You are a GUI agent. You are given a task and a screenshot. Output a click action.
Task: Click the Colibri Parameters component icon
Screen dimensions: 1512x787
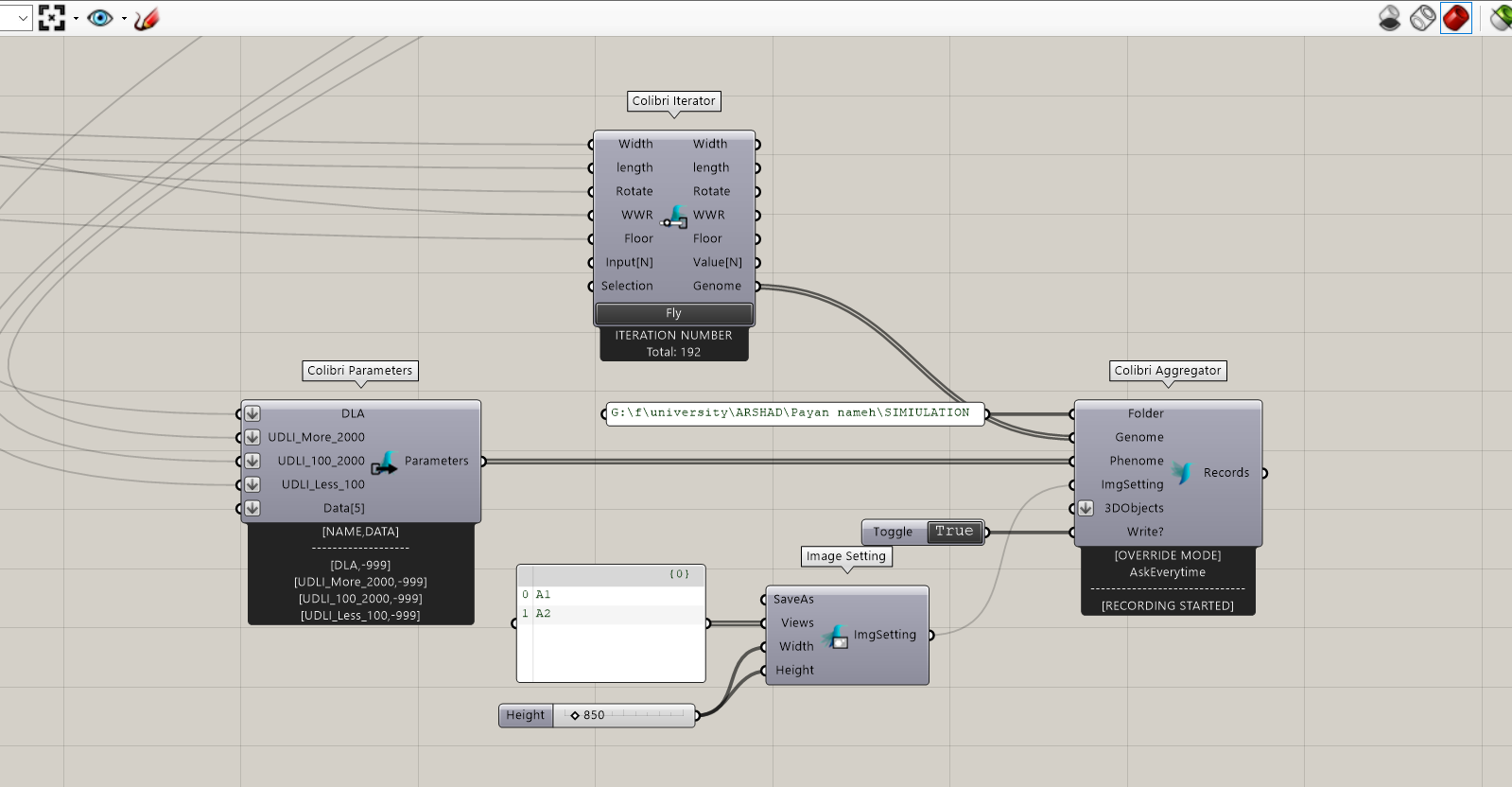pos(384,463)
